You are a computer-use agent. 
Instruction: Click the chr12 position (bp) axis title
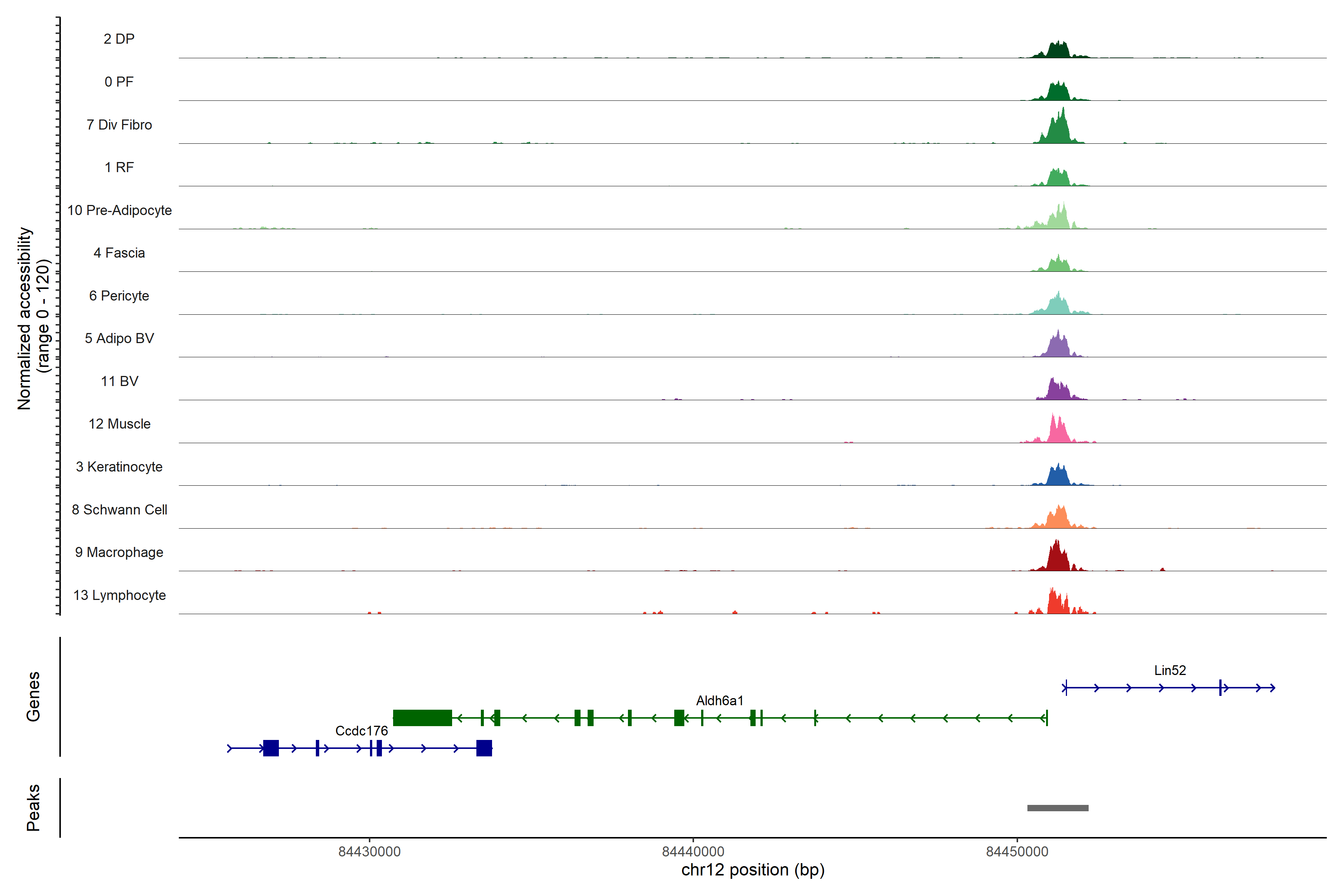(753, 870)
